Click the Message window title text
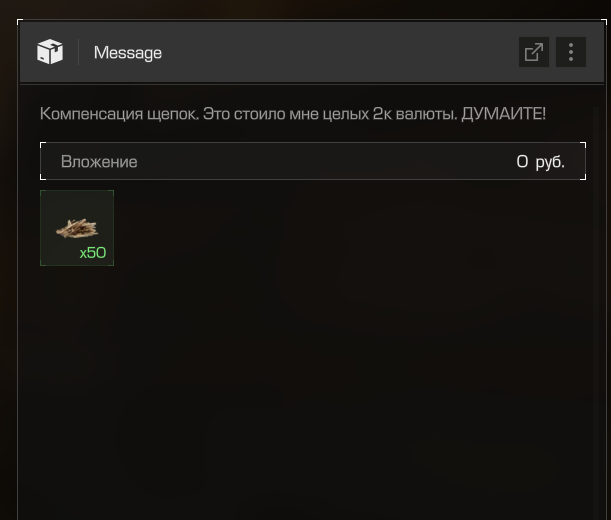Screen dimensions: 611x520 (x=128, y=53)
